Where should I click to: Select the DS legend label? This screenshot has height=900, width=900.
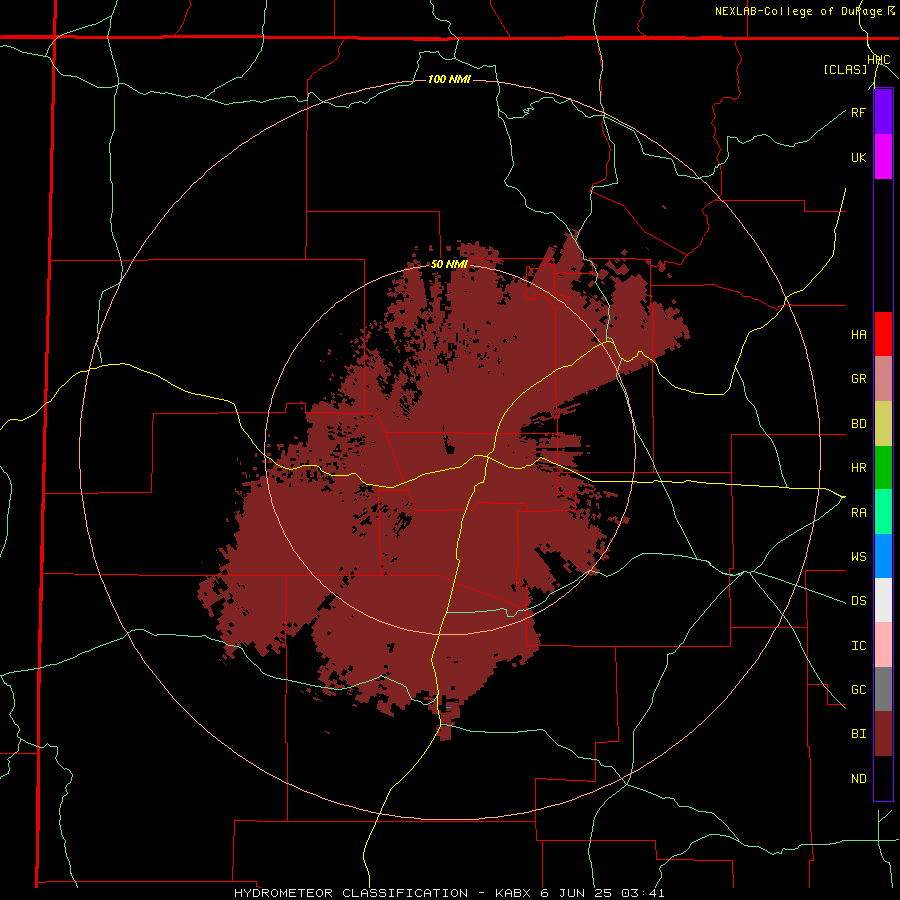pyautogui.click(x=858, y=600)
